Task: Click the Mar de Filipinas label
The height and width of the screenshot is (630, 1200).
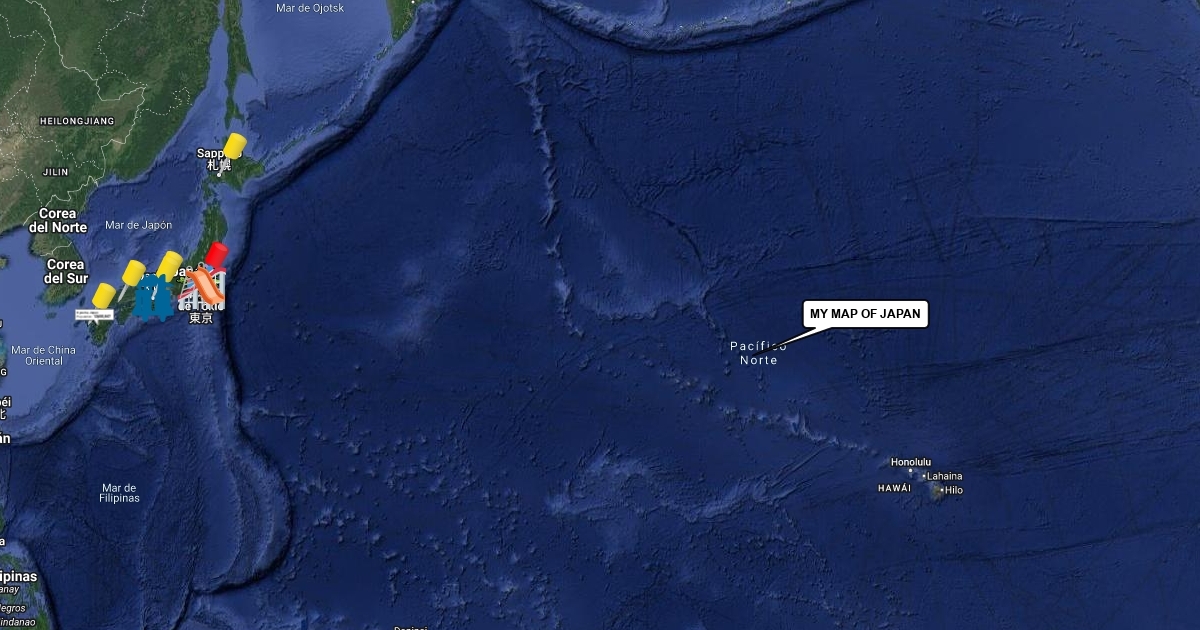Action: click(x=120, y=493)
